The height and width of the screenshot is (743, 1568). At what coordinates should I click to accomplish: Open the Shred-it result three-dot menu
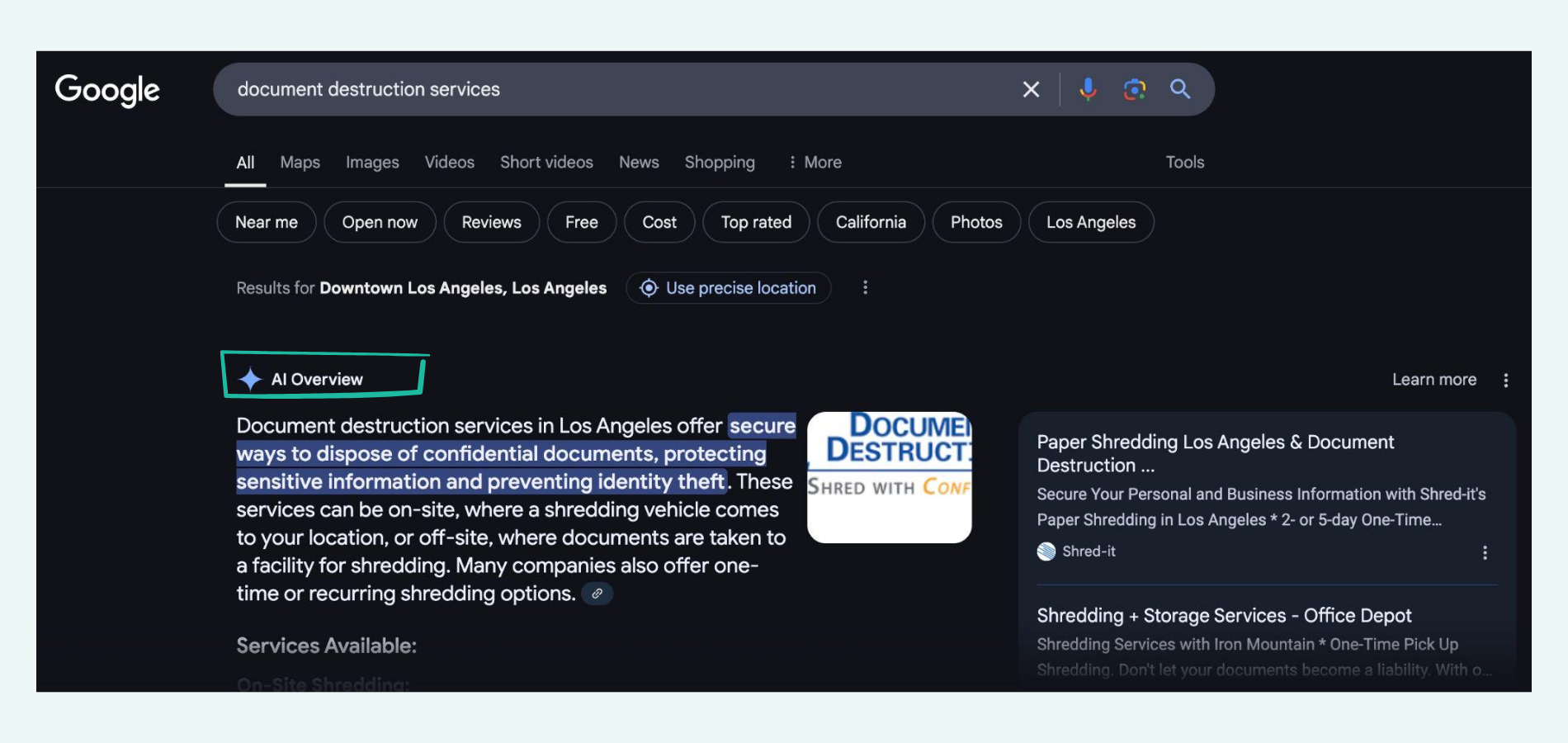click(1485, 552)
